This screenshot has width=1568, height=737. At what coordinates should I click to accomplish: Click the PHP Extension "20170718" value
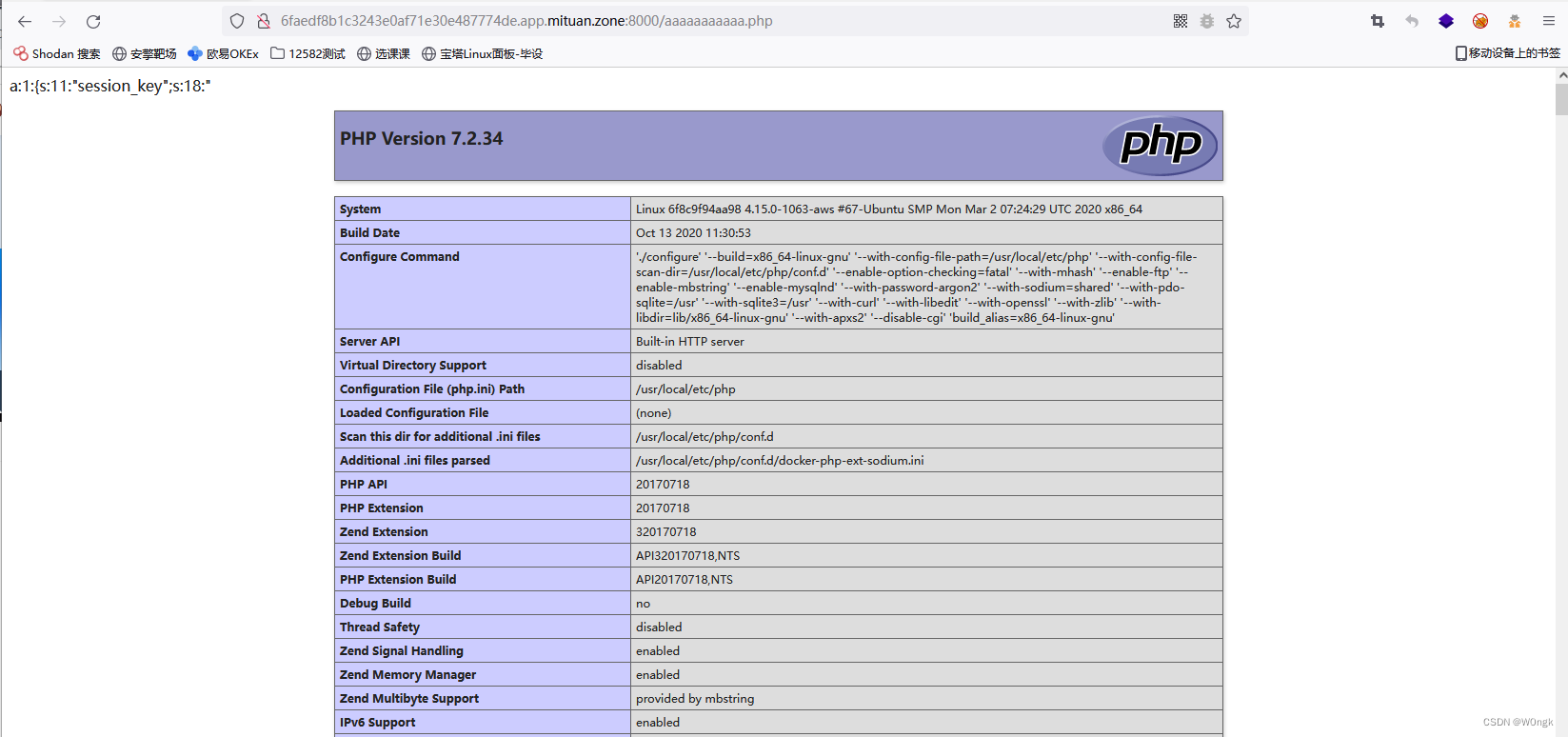663,508
